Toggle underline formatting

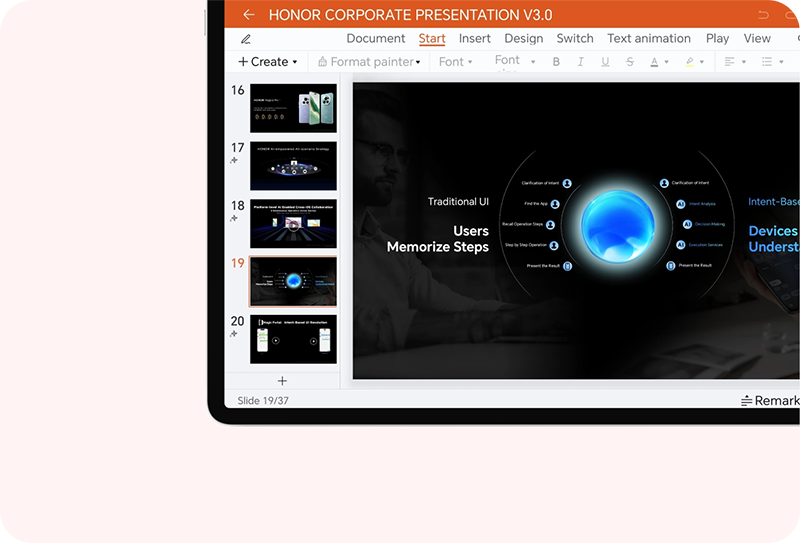tap(605, 62)
